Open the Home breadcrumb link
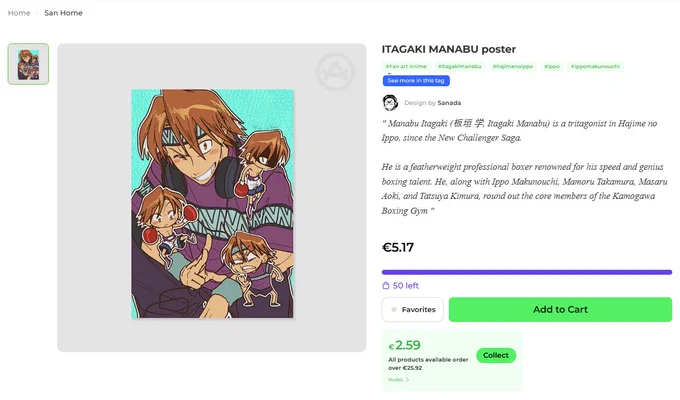This screenshot has height=400, width=680. coord(19,13)
